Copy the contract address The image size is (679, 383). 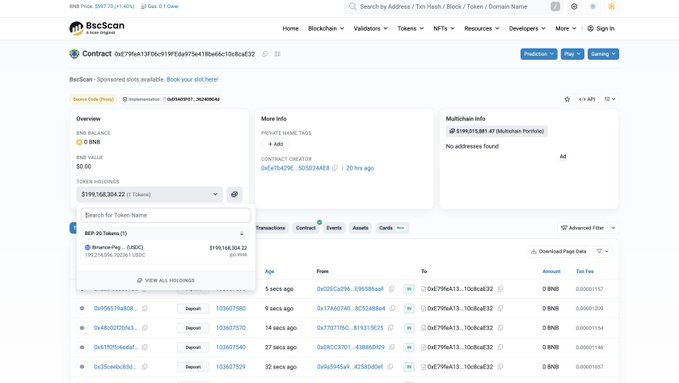(x=265, y=54)
